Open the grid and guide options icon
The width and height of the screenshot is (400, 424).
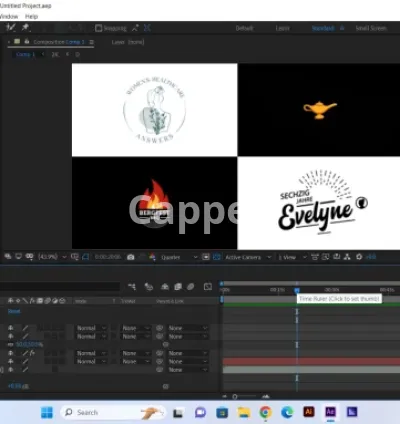click(75, 257)
